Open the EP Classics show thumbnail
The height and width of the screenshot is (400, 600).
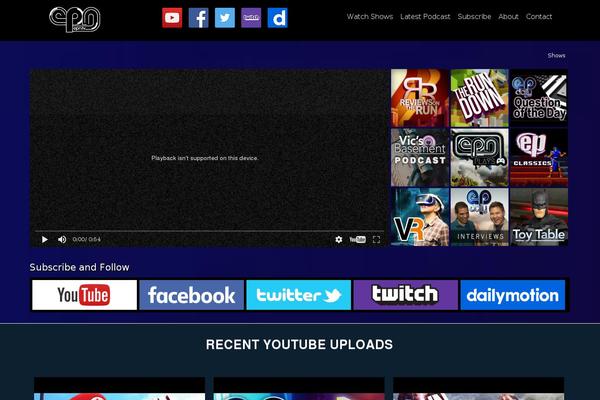539,157
